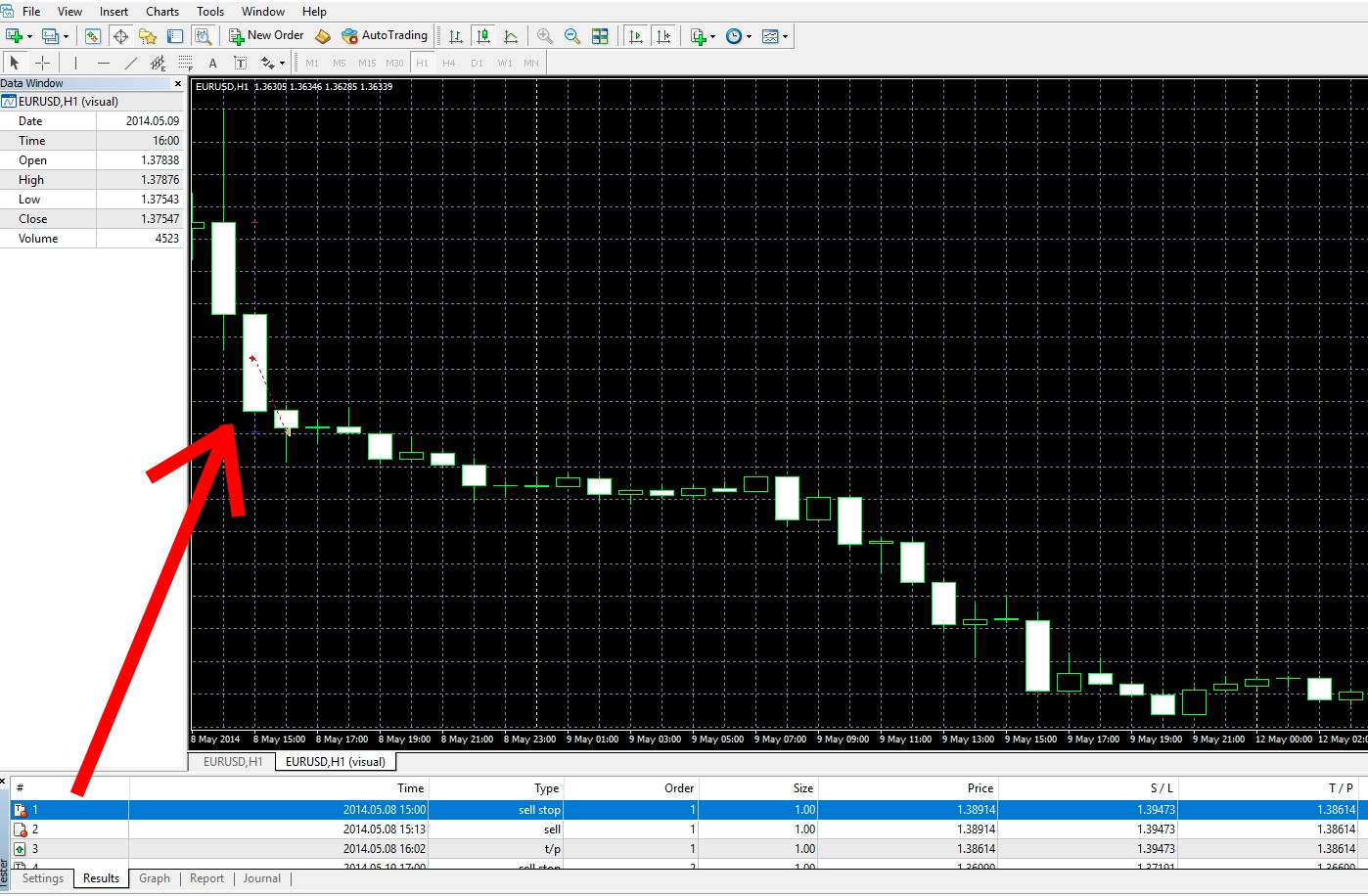
Task: Switch timeframe to MN
Action: coord(531,63)
